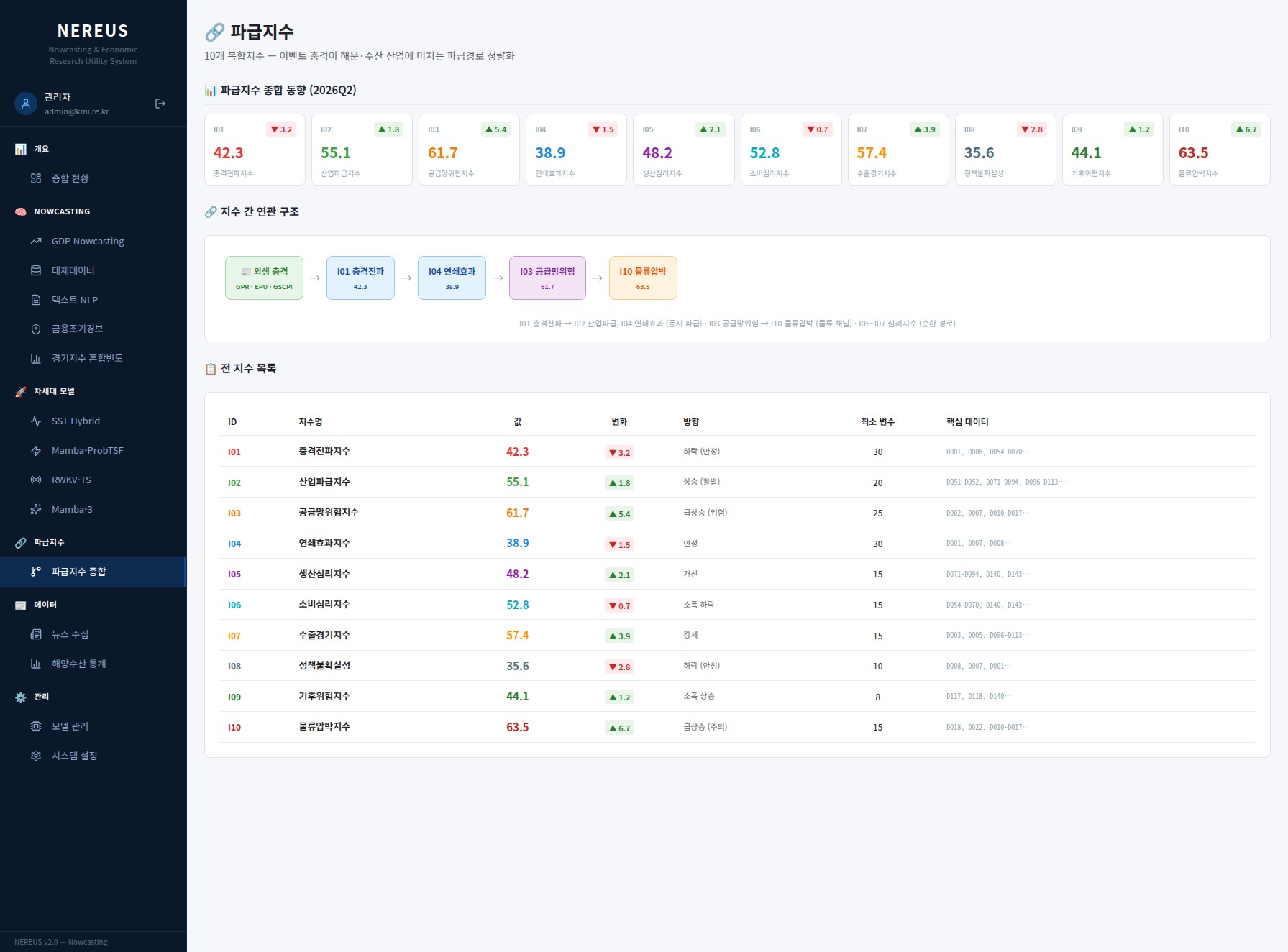Click the 종합 현황 grid icon
The height and width of the screenshot is (952, 1288).
coord(36,178)
